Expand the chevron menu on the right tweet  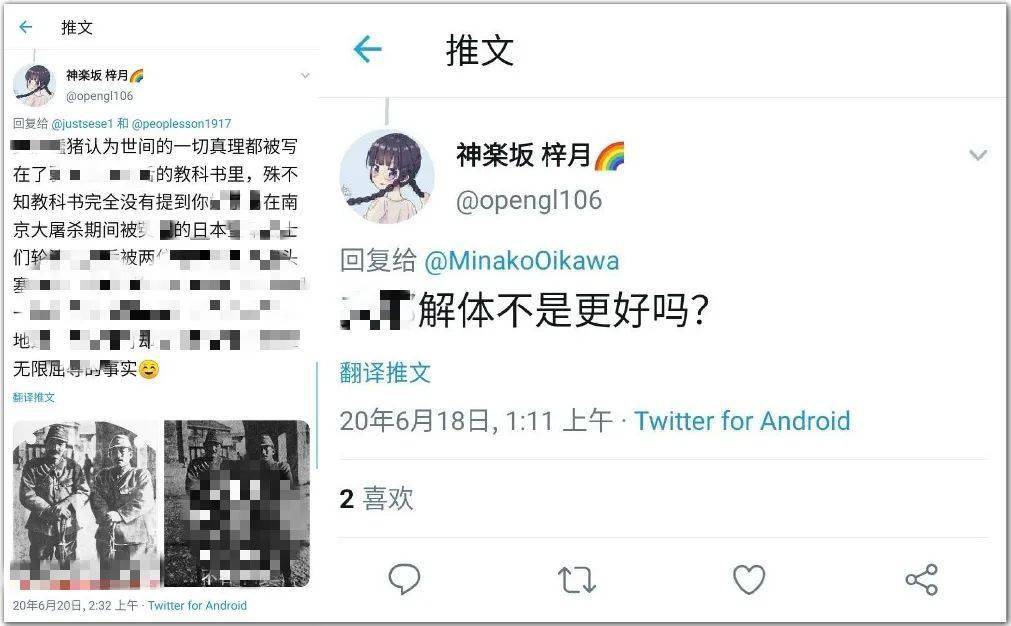pos(978,155)
